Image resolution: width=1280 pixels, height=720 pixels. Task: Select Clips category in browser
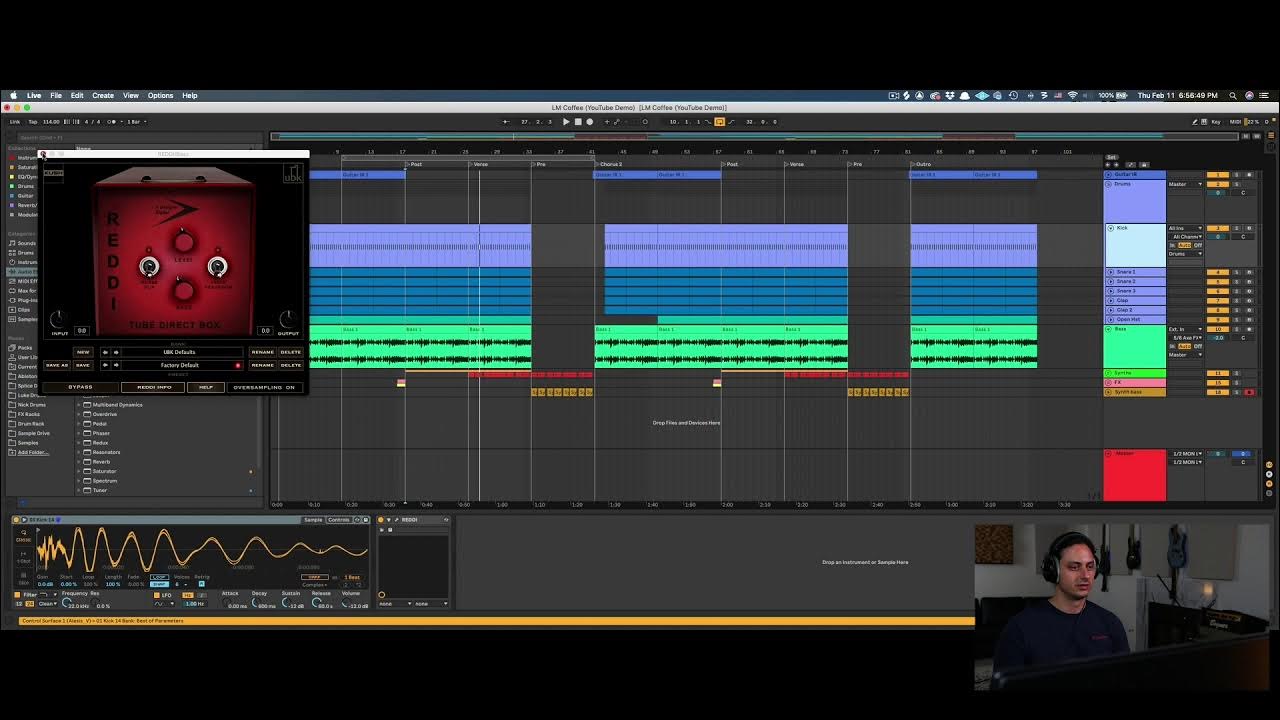(x=24, y=310)
